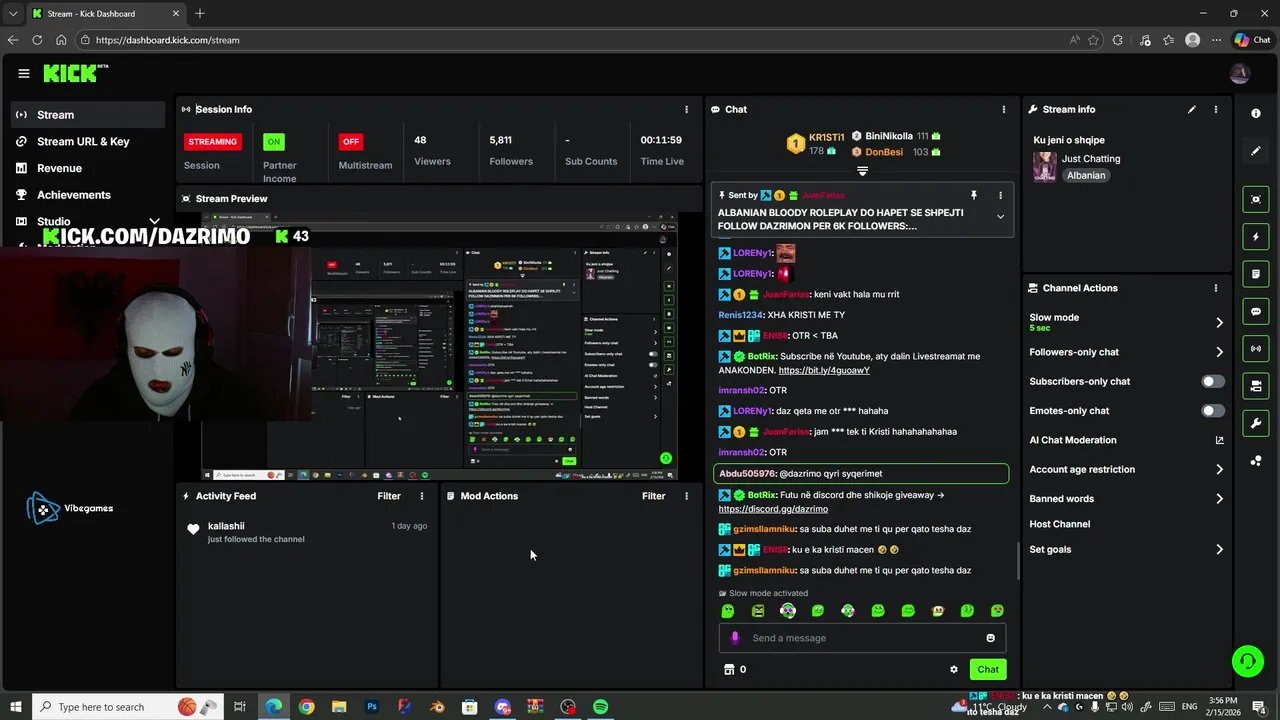
Task: Open Chat panel three-dot menu
Action: [x=1004, y=109]
